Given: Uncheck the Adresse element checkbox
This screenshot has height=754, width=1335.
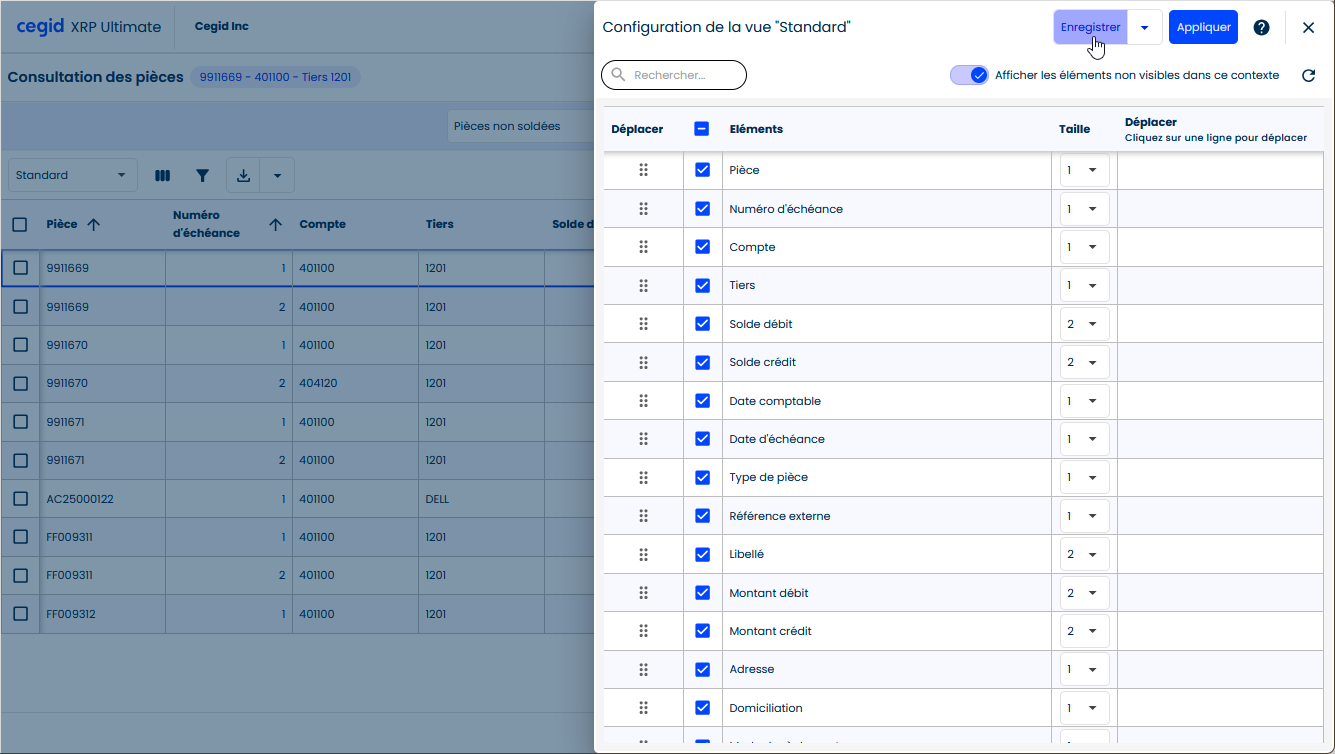Looking at the screenshot, I should (702, 669).
